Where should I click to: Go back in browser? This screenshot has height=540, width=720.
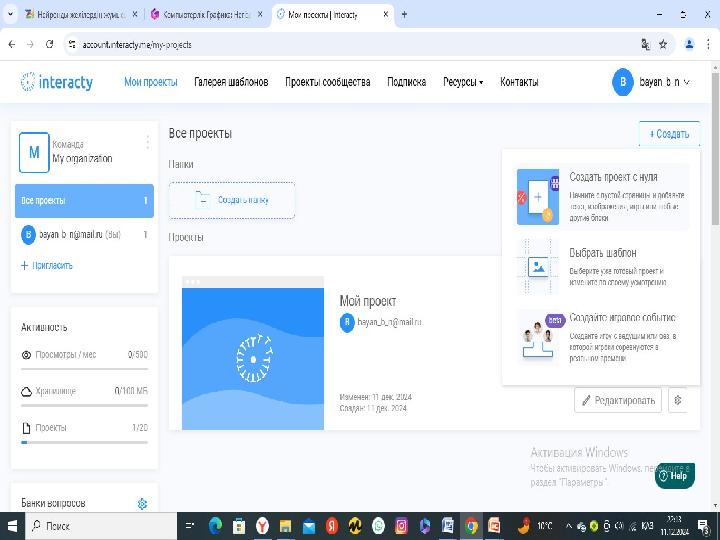12,44
